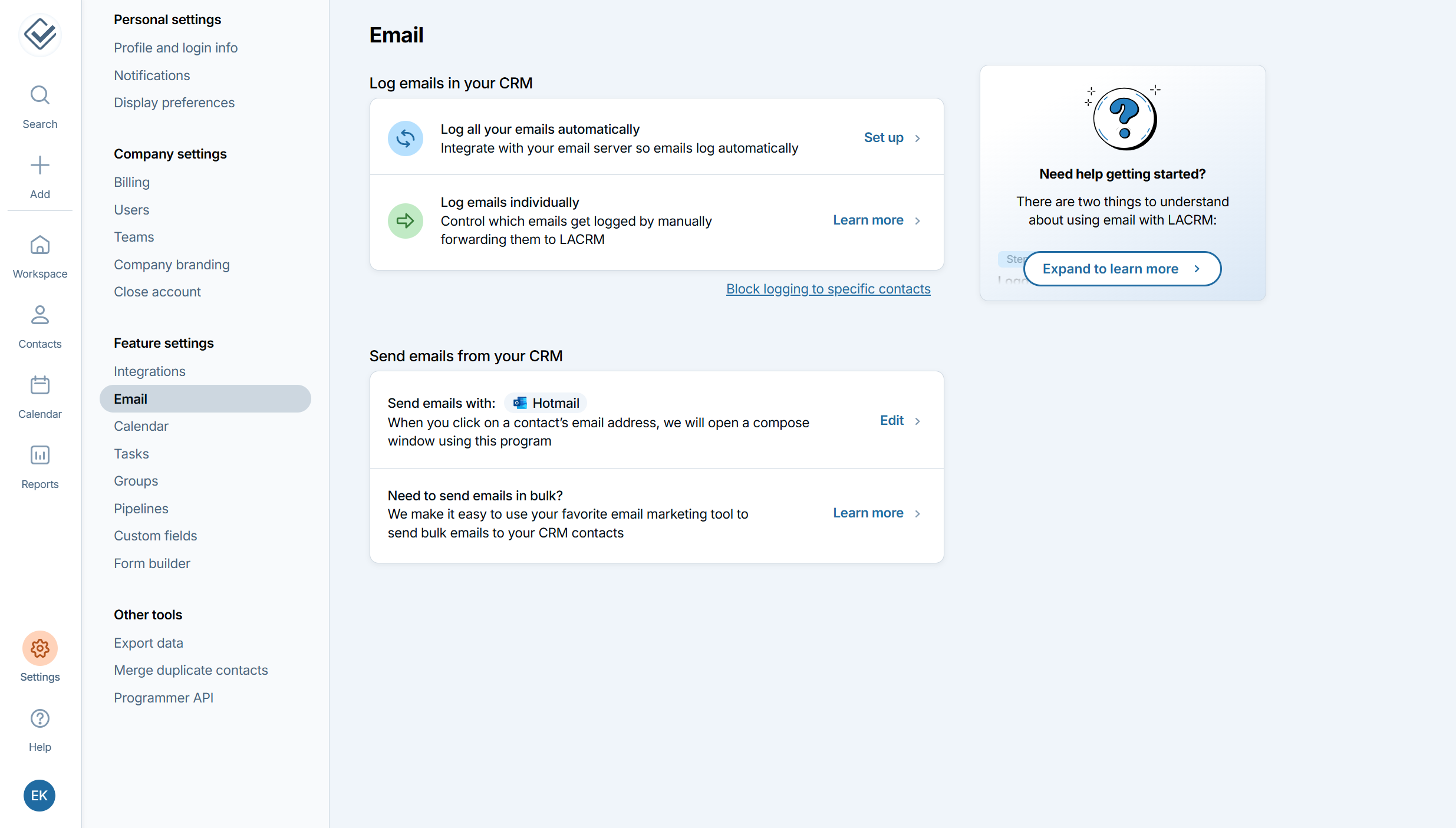Click the Help question mark icon
Screen dimensions: 1456x828
click(40, 719)
